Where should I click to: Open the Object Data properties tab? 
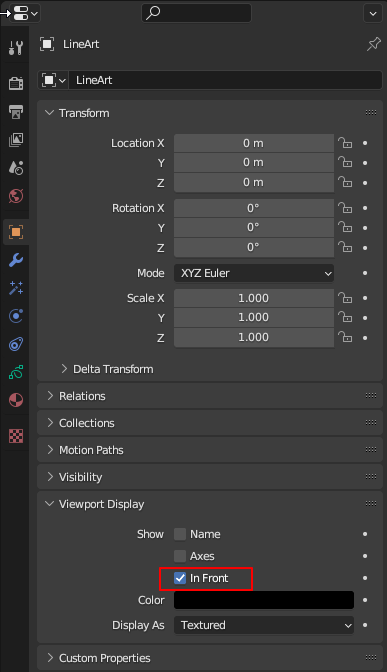[x=16, y=372]
